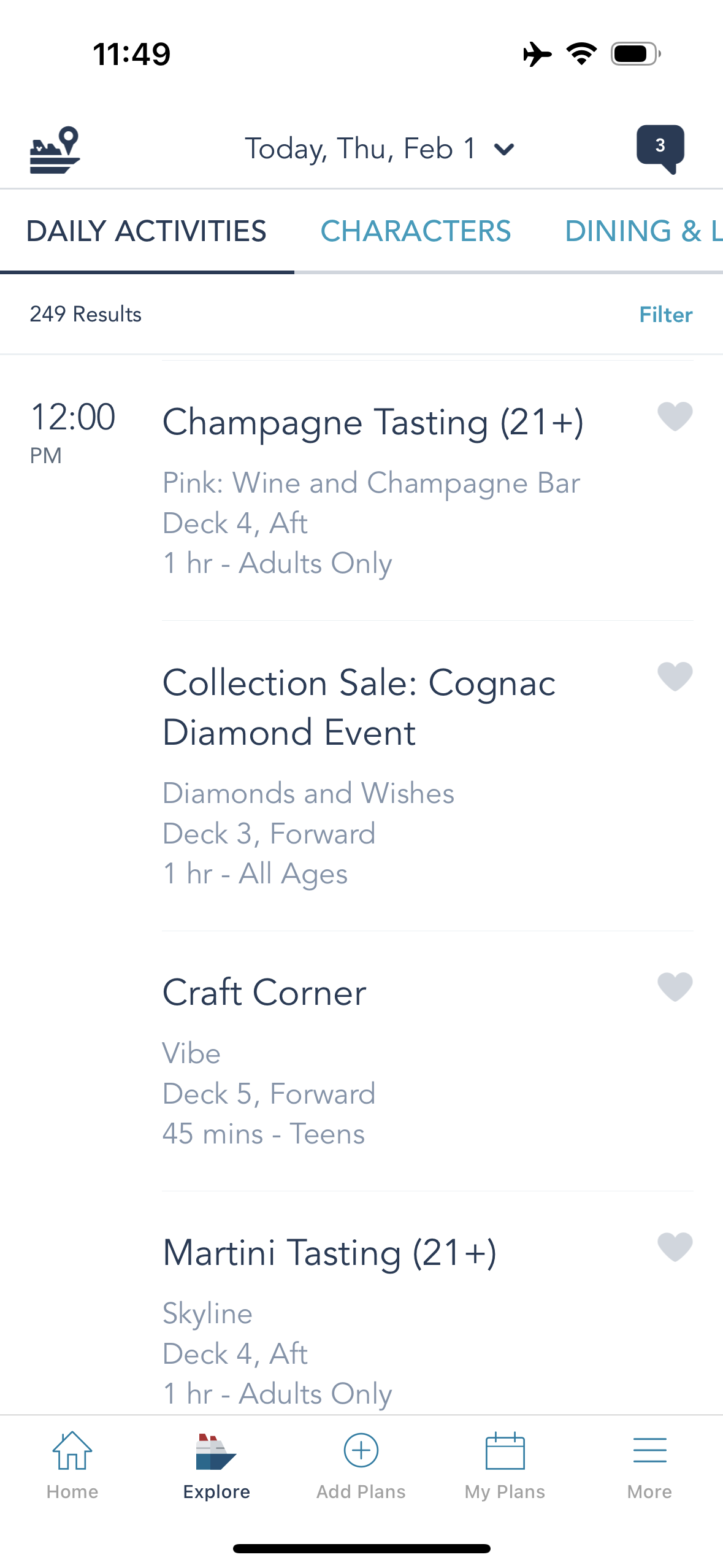
Task: Toggle heart on Martini Tasting (21+)
Action: tap(675, 1247)
